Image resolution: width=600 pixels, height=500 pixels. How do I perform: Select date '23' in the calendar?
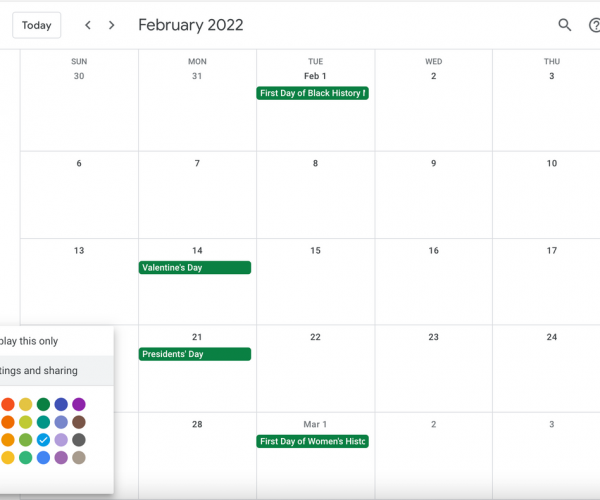coord(434,337)
